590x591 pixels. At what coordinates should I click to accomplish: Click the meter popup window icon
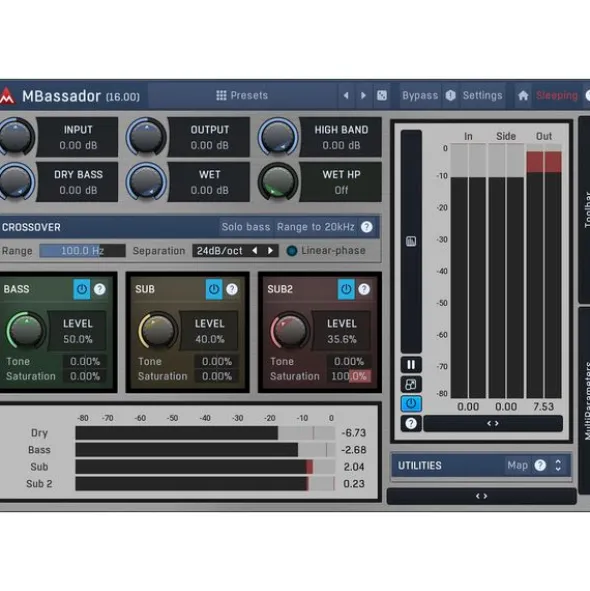pyautogui.click(x=411, y=384)
